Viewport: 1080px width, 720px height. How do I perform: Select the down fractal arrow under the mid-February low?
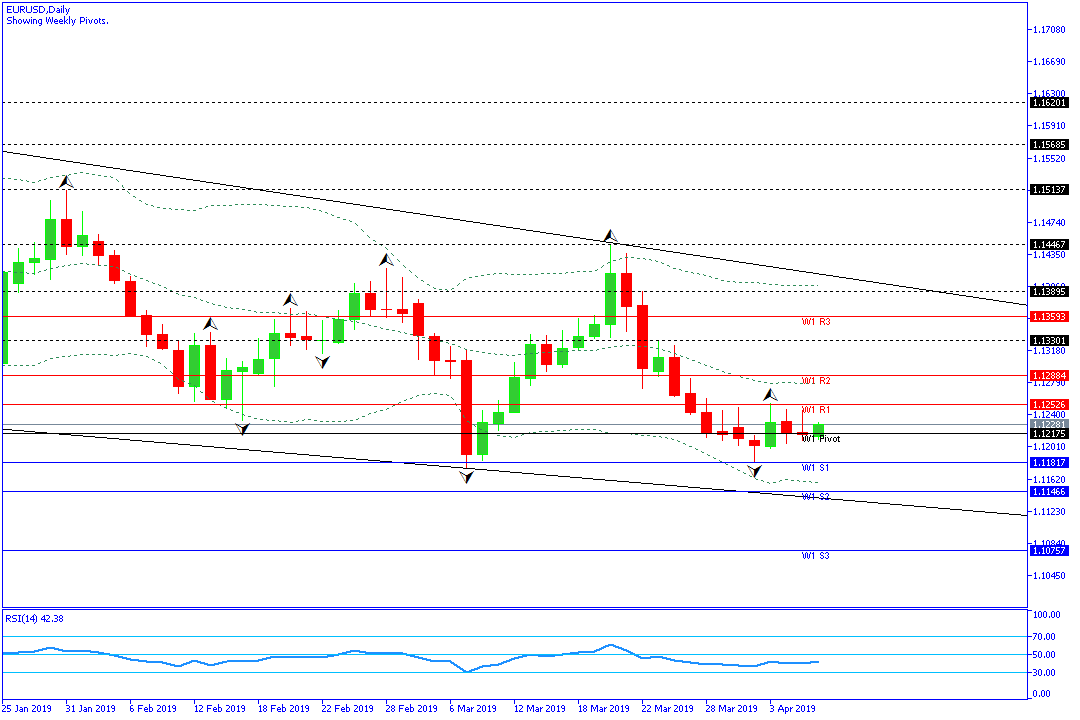click(242, 428)
